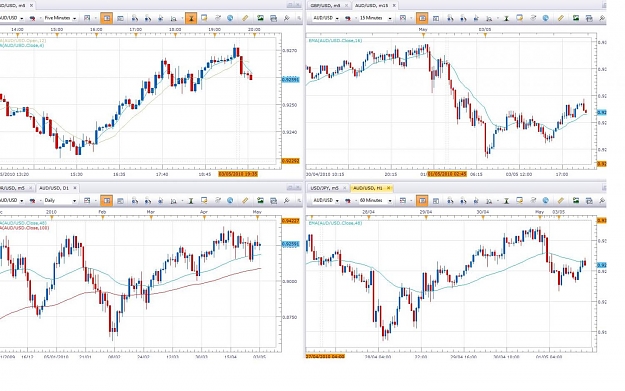Click the ruler icon in the Daily chart toolbar

[x=245, y=200]
